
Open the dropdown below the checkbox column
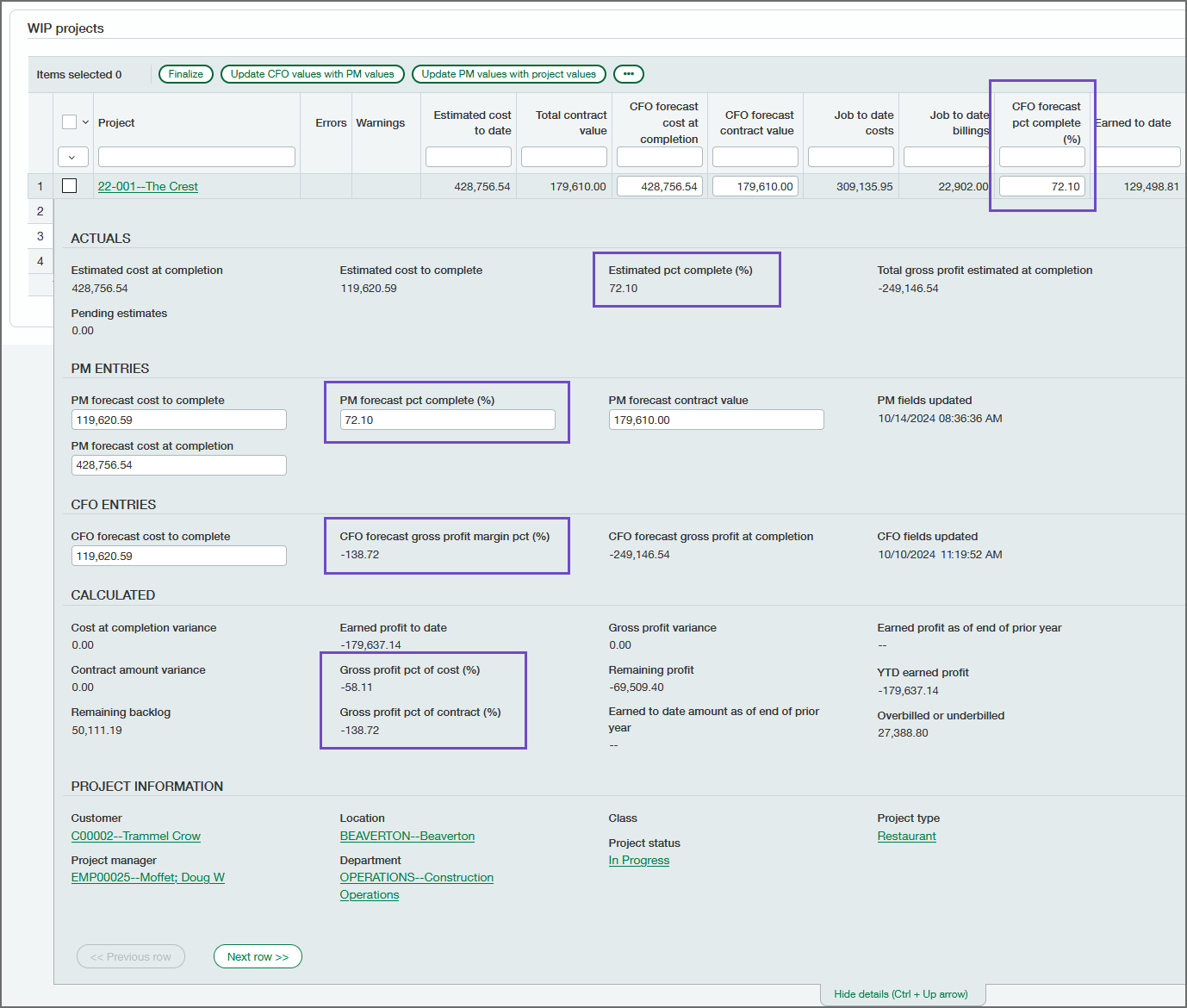coord(73,157)
